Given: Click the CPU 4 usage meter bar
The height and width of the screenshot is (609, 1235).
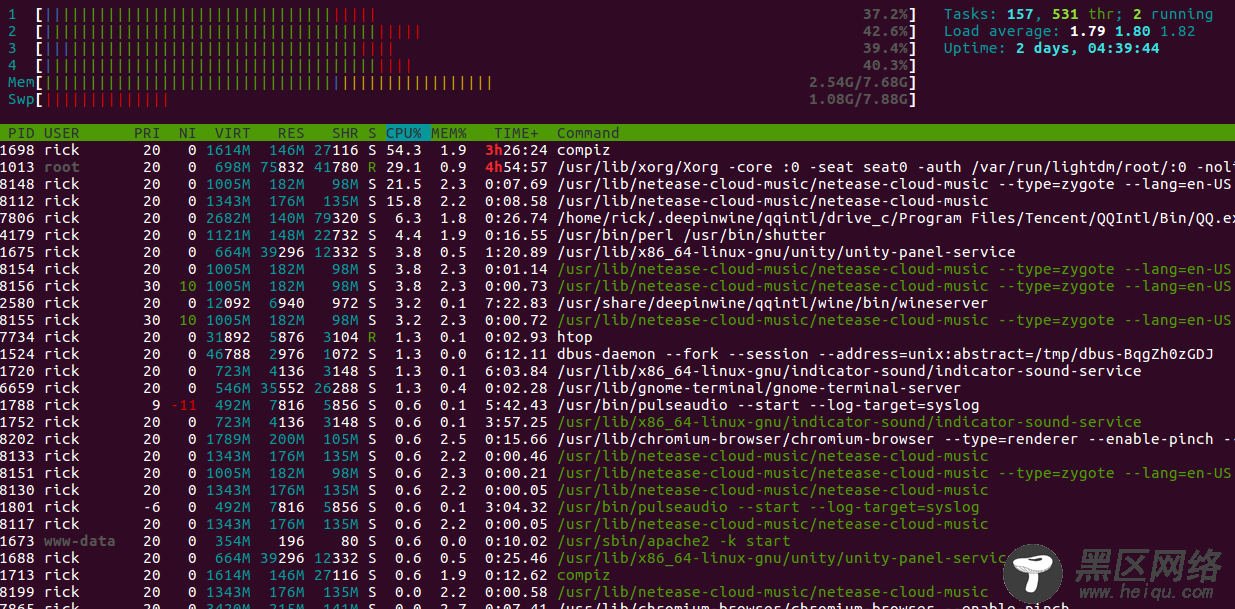Looking at the screenshot, I should pyautogui.click(x=476, y=66).
